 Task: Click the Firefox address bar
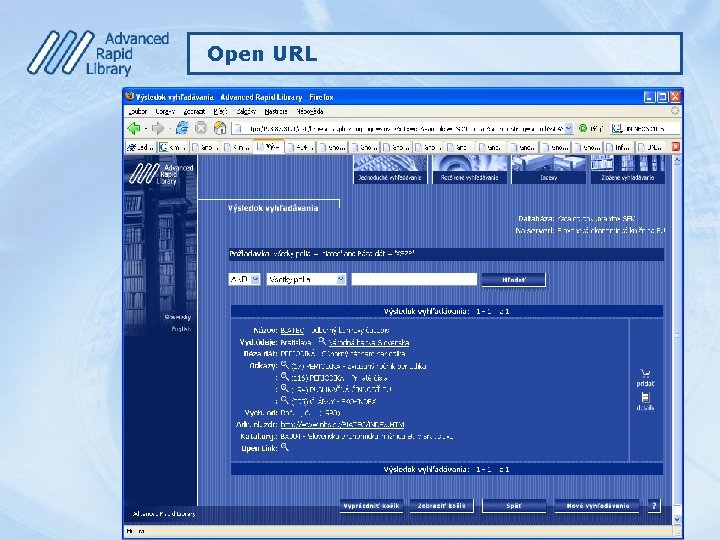(x=403, y=128)
